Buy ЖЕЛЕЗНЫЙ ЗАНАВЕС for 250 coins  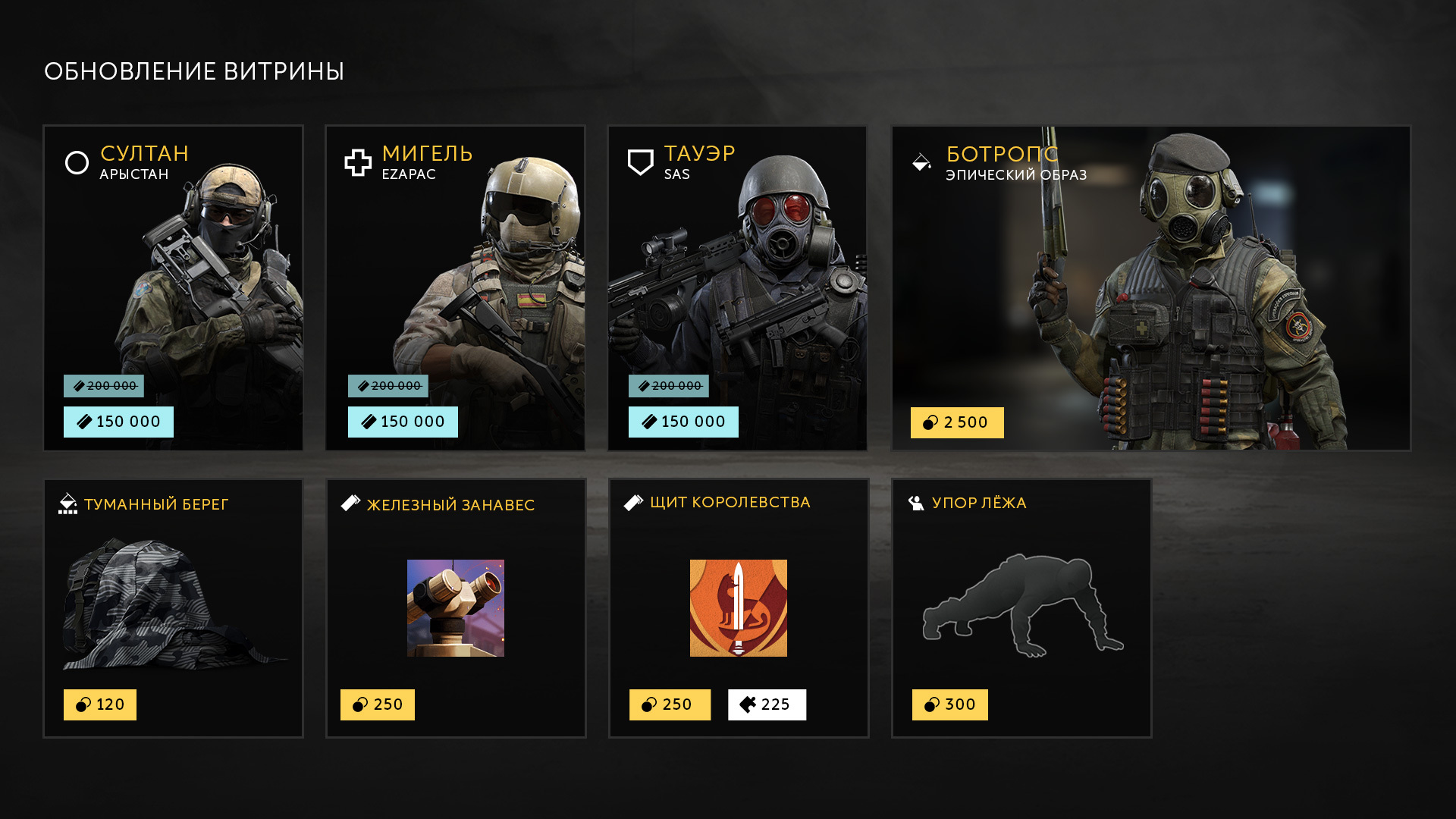(378, 704)
